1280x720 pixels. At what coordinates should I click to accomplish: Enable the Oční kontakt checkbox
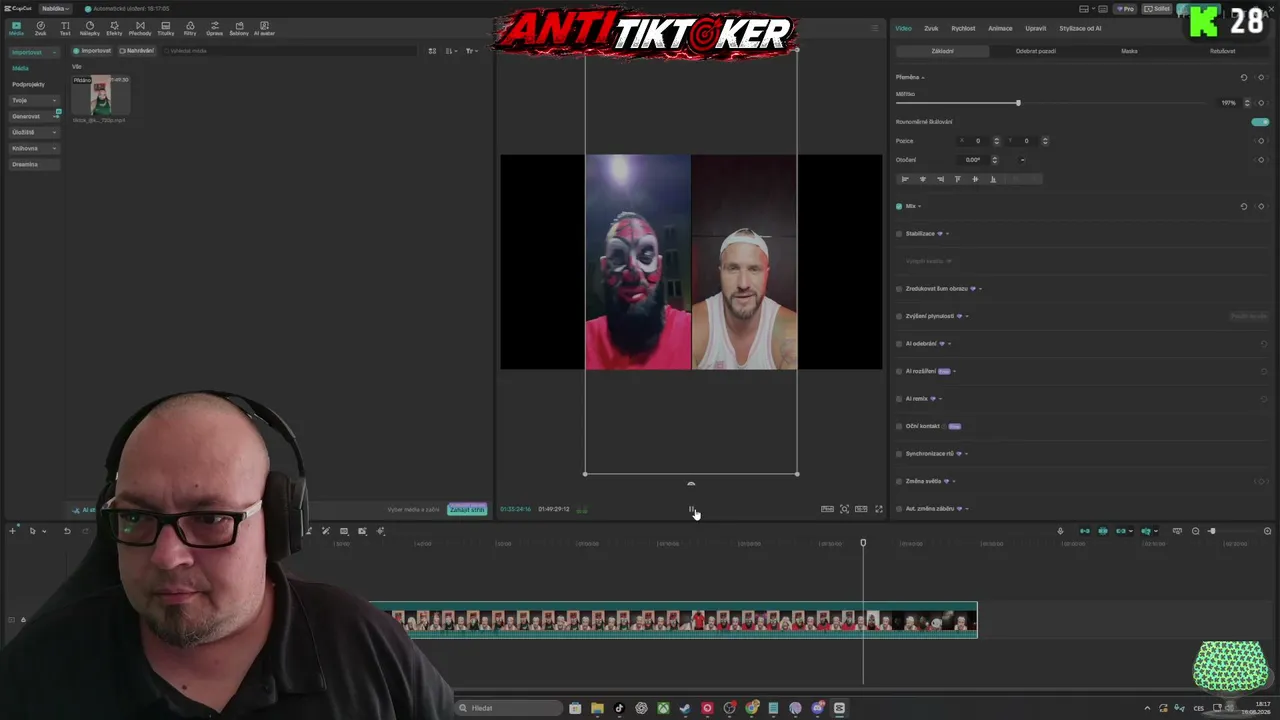(899, 426)
